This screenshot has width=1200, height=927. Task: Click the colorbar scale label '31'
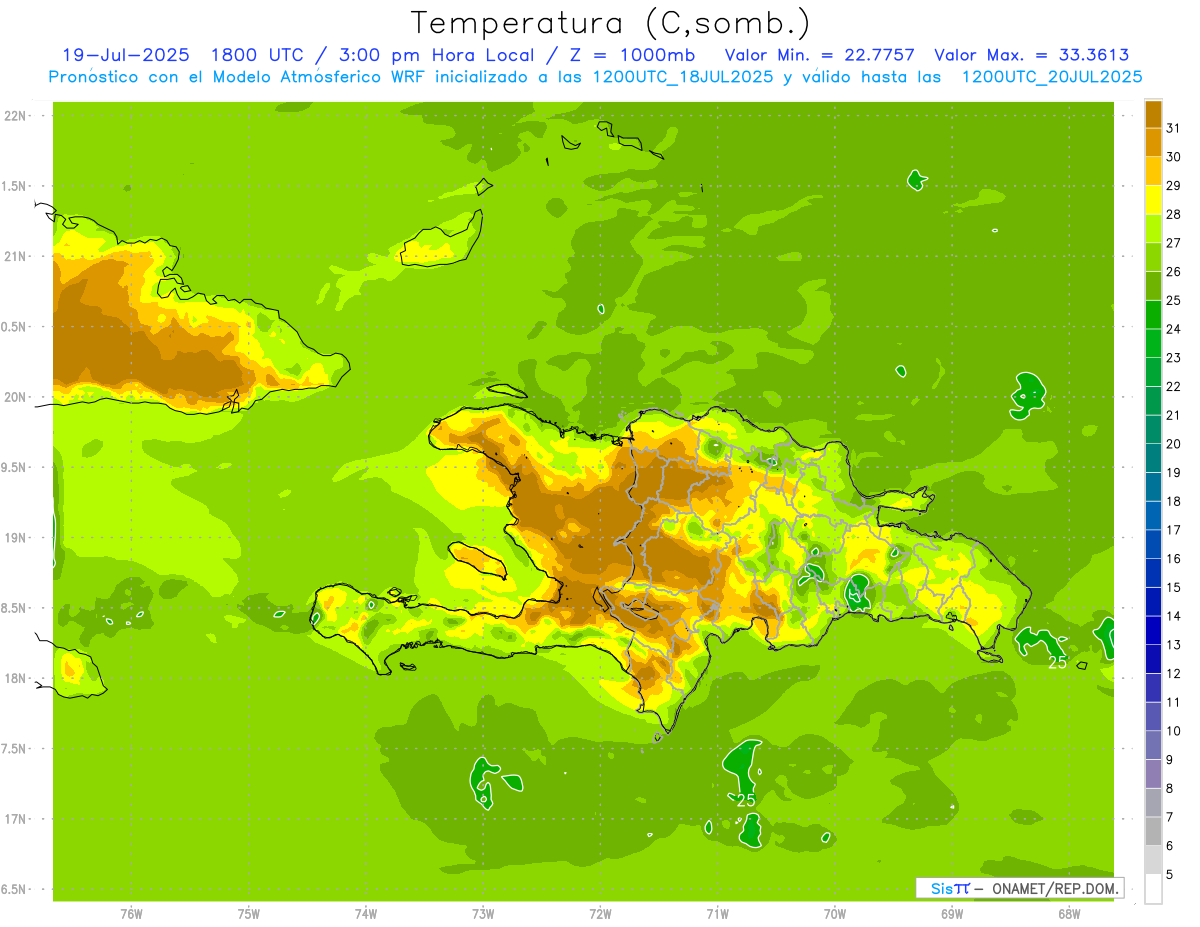coord(1174,128)
